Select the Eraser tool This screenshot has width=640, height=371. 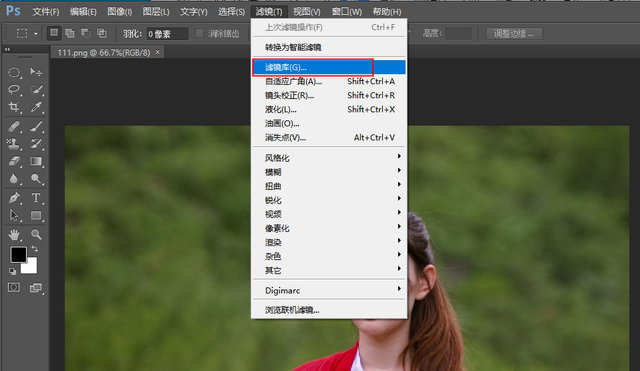14,161
